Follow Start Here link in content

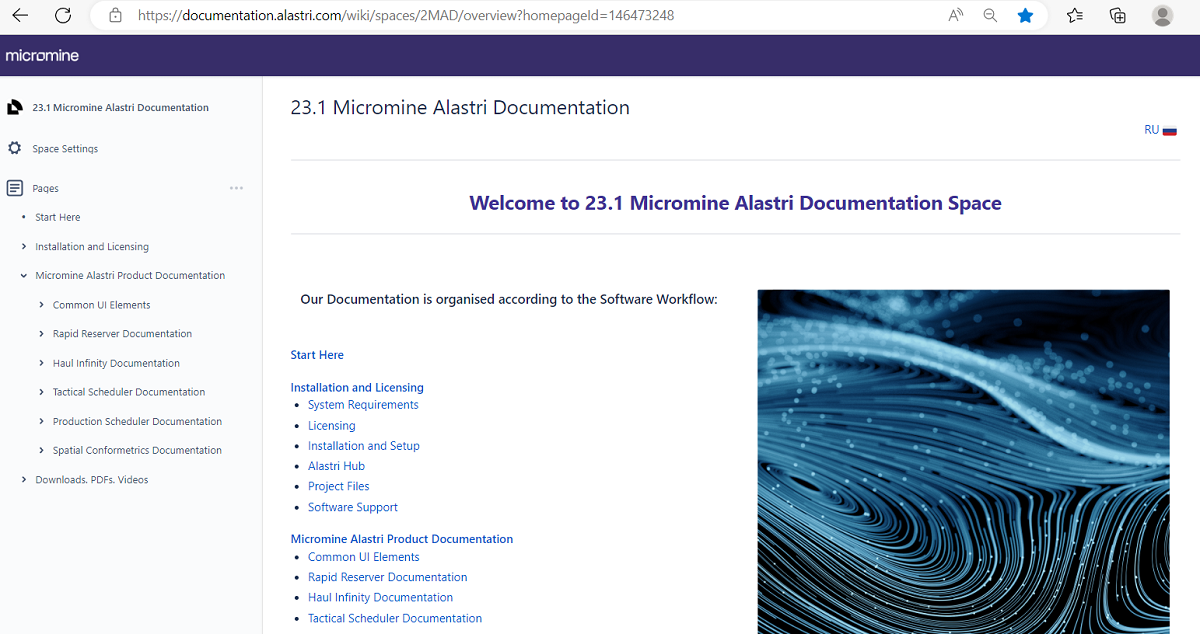click(317, 355)
